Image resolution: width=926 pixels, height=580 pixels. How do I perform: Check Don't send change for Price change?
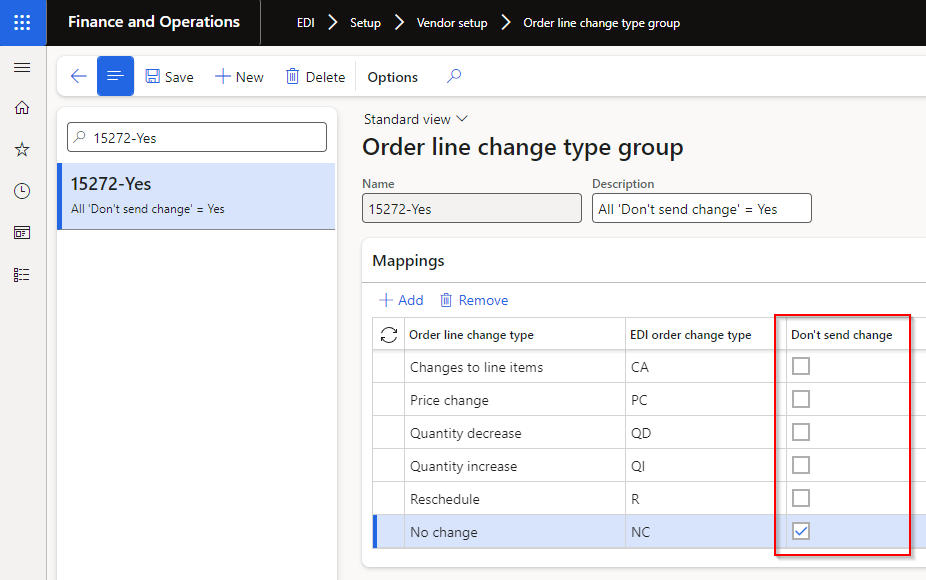point(800,398)
